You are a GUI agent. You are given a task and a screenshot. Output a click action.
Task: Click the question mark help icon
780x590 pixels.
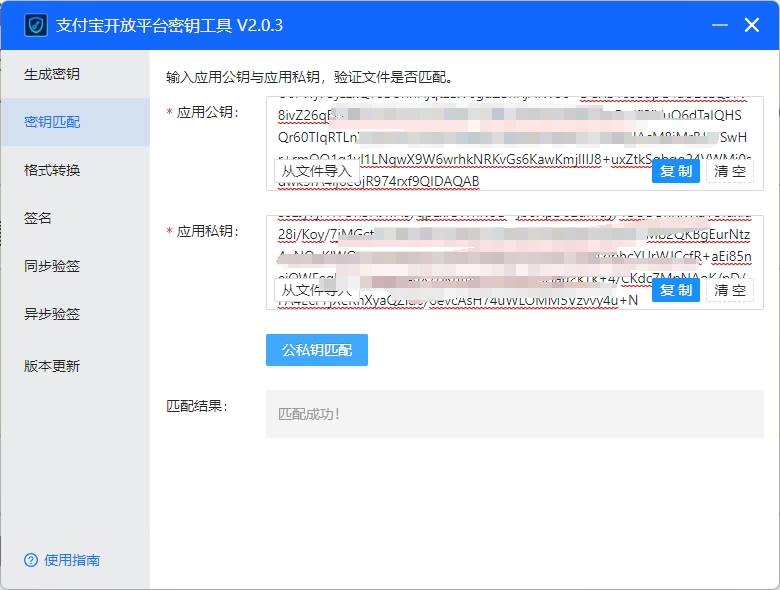31,560
